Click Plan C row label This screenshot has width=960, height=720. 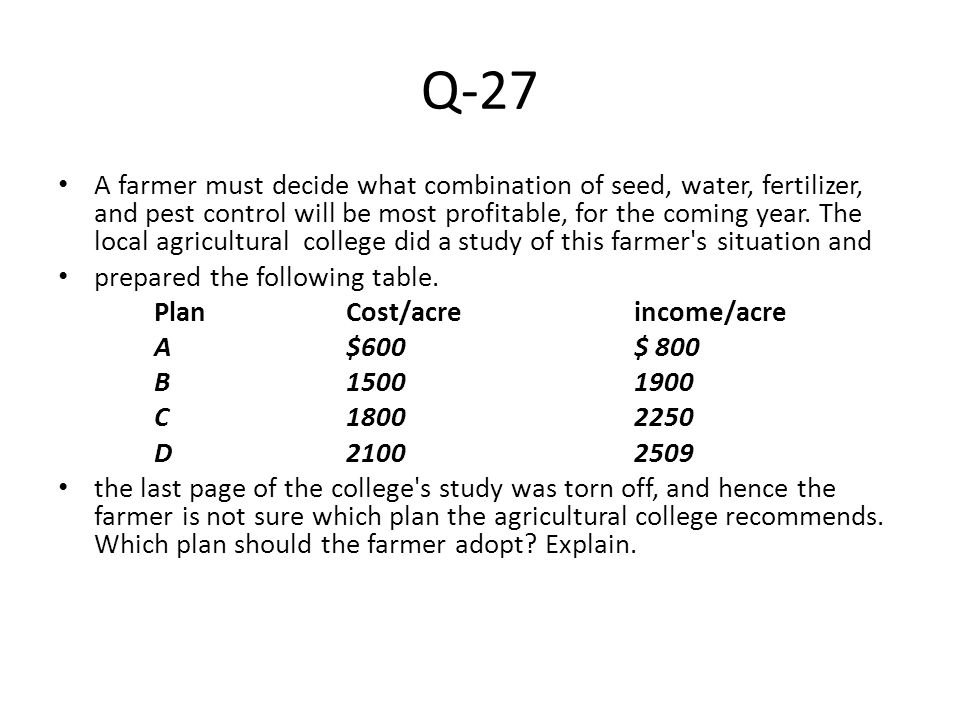pos(162,418)
